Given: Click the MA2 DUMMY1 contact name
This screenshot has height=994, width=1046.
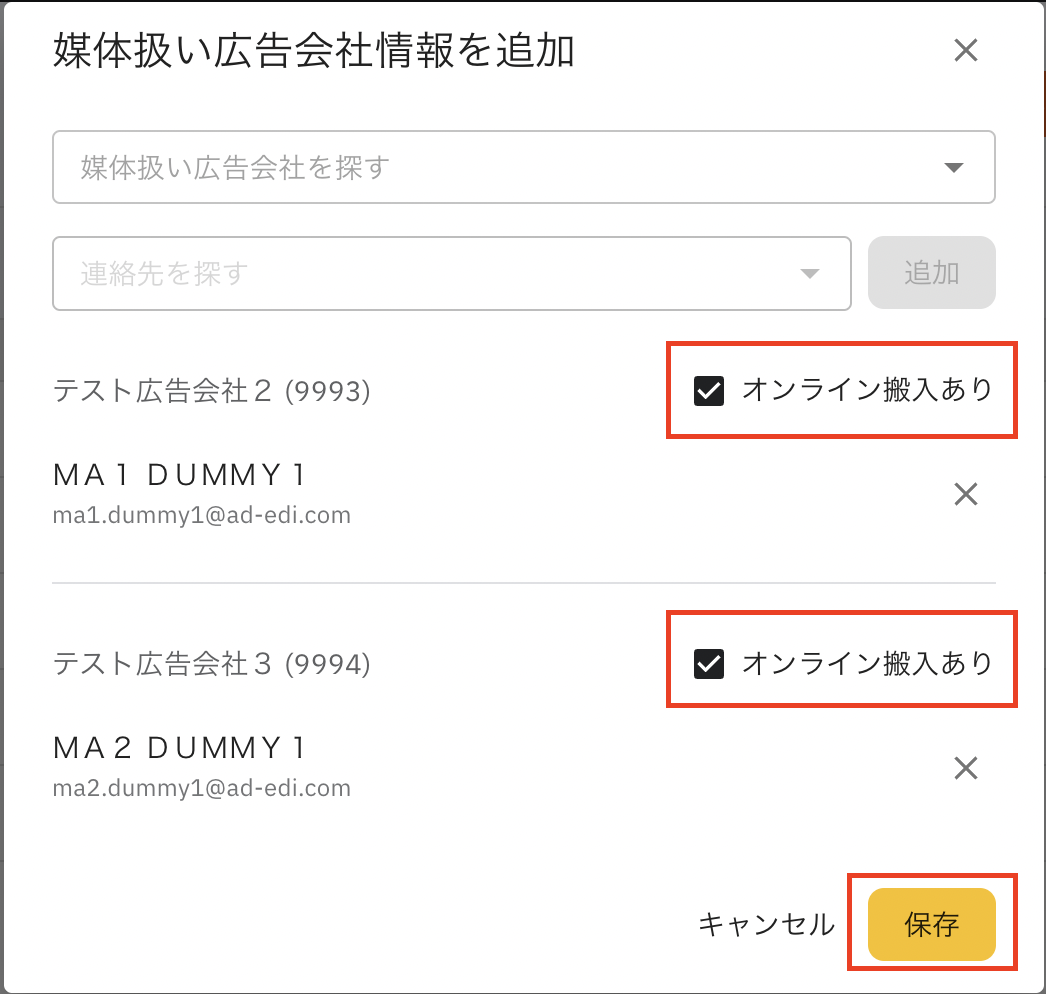Looking at the screenshot, I should tap(179, 748).
